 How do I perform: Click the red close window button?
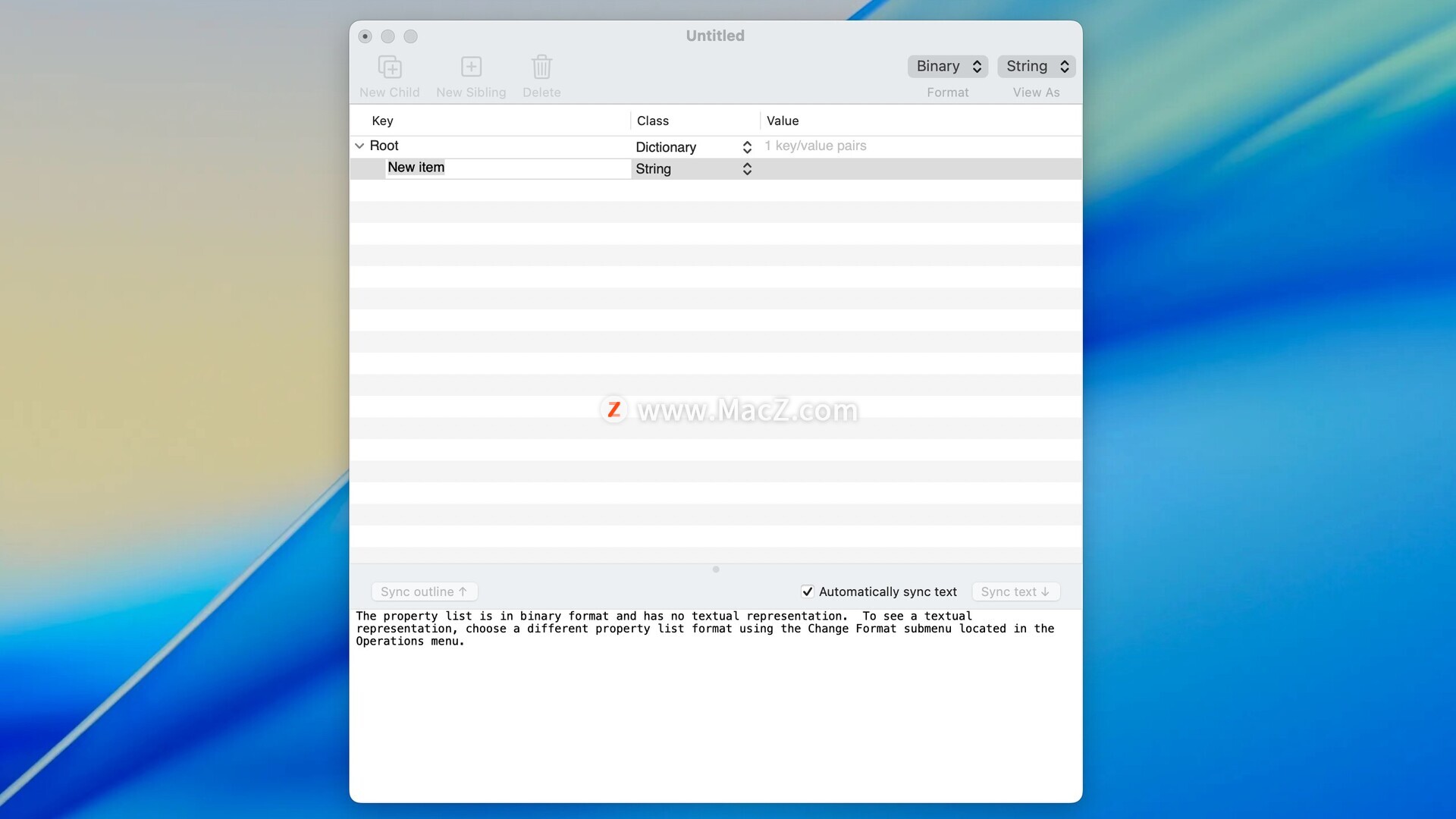pos(365,36)
